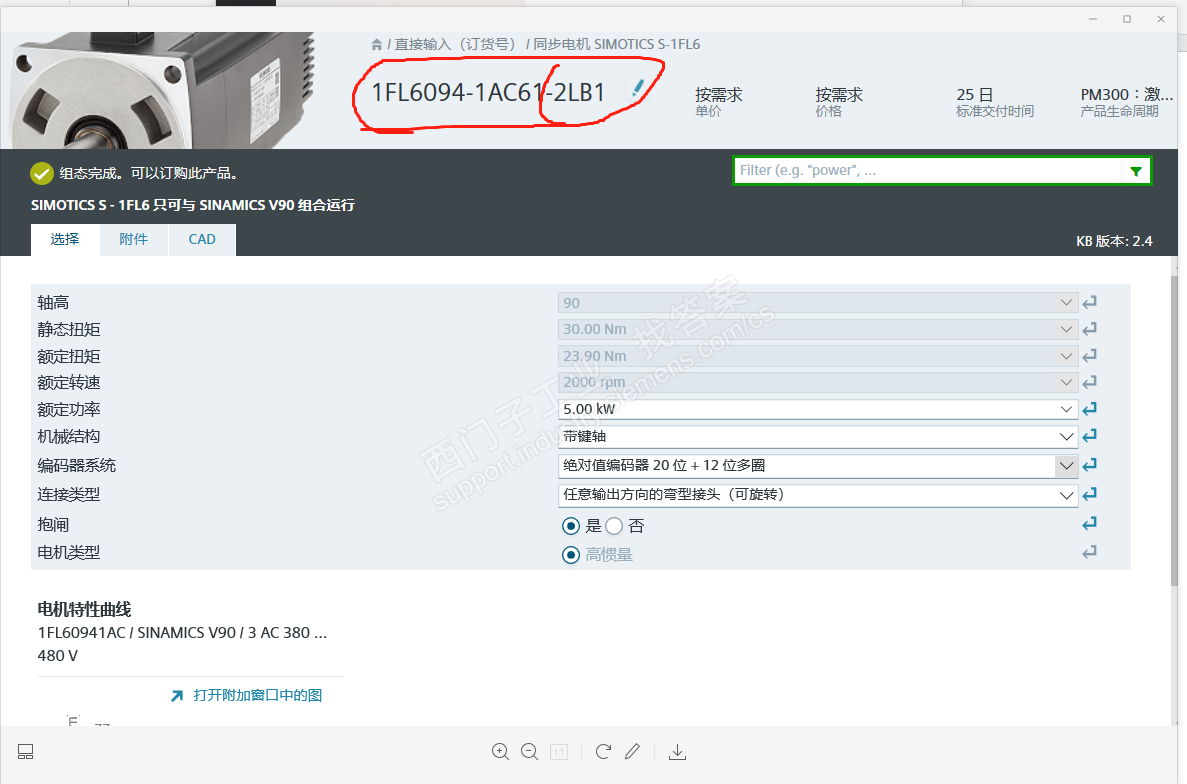Reset the 额定转速 row with return arrow

pyautogui.click(x=1089, y=382)
